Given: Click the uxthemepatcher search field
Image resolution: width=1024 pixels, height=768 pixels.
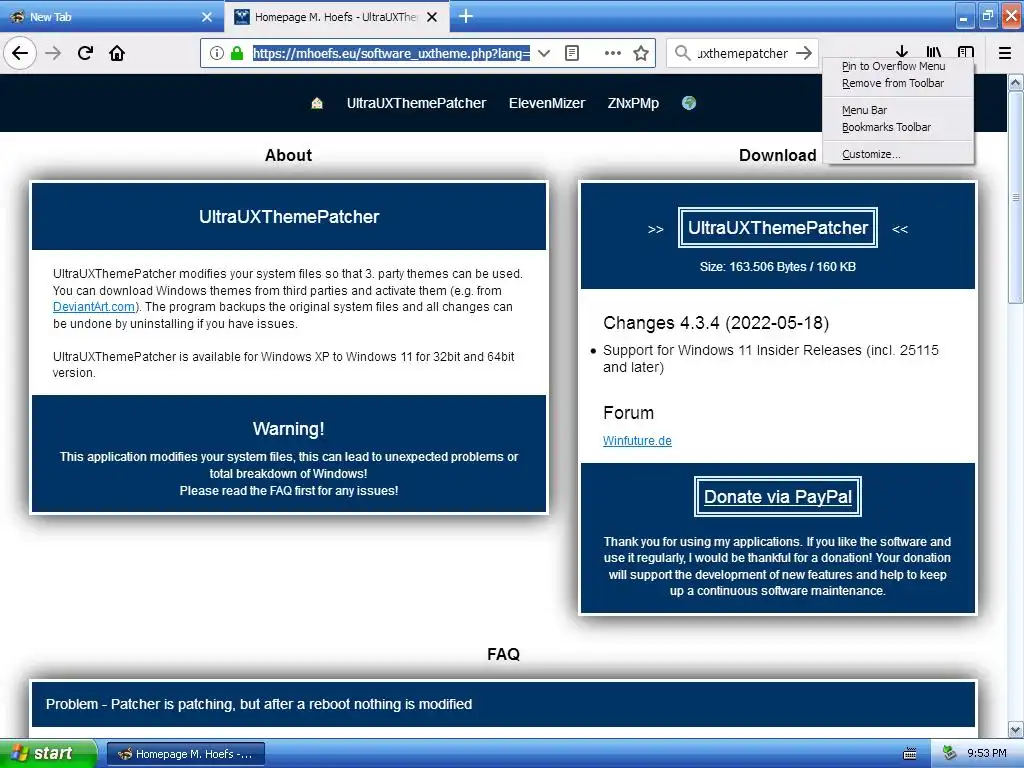Looking at the screenshot, I should point(743,53).
